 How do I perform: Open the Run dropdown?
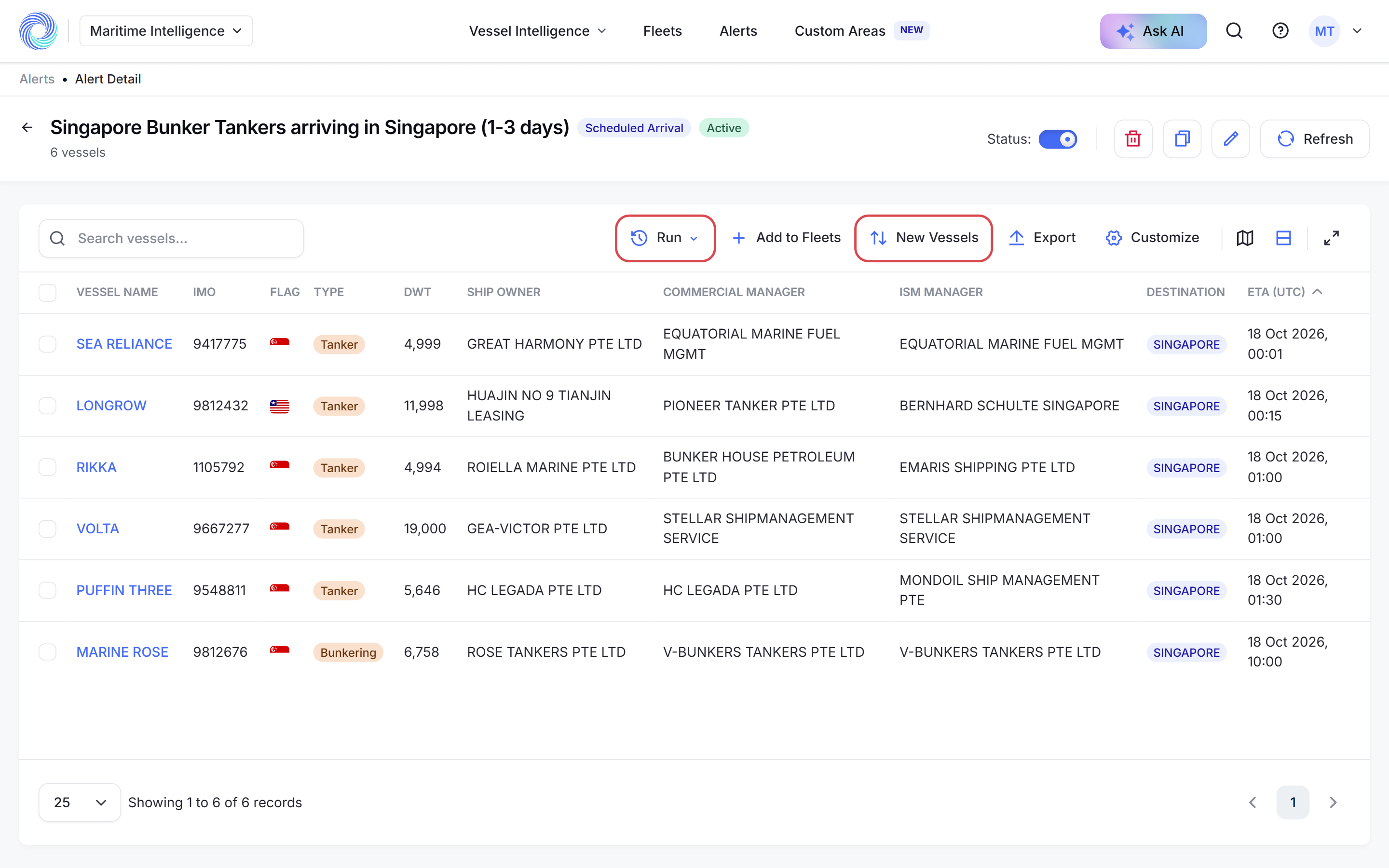(x=665, y=238)
